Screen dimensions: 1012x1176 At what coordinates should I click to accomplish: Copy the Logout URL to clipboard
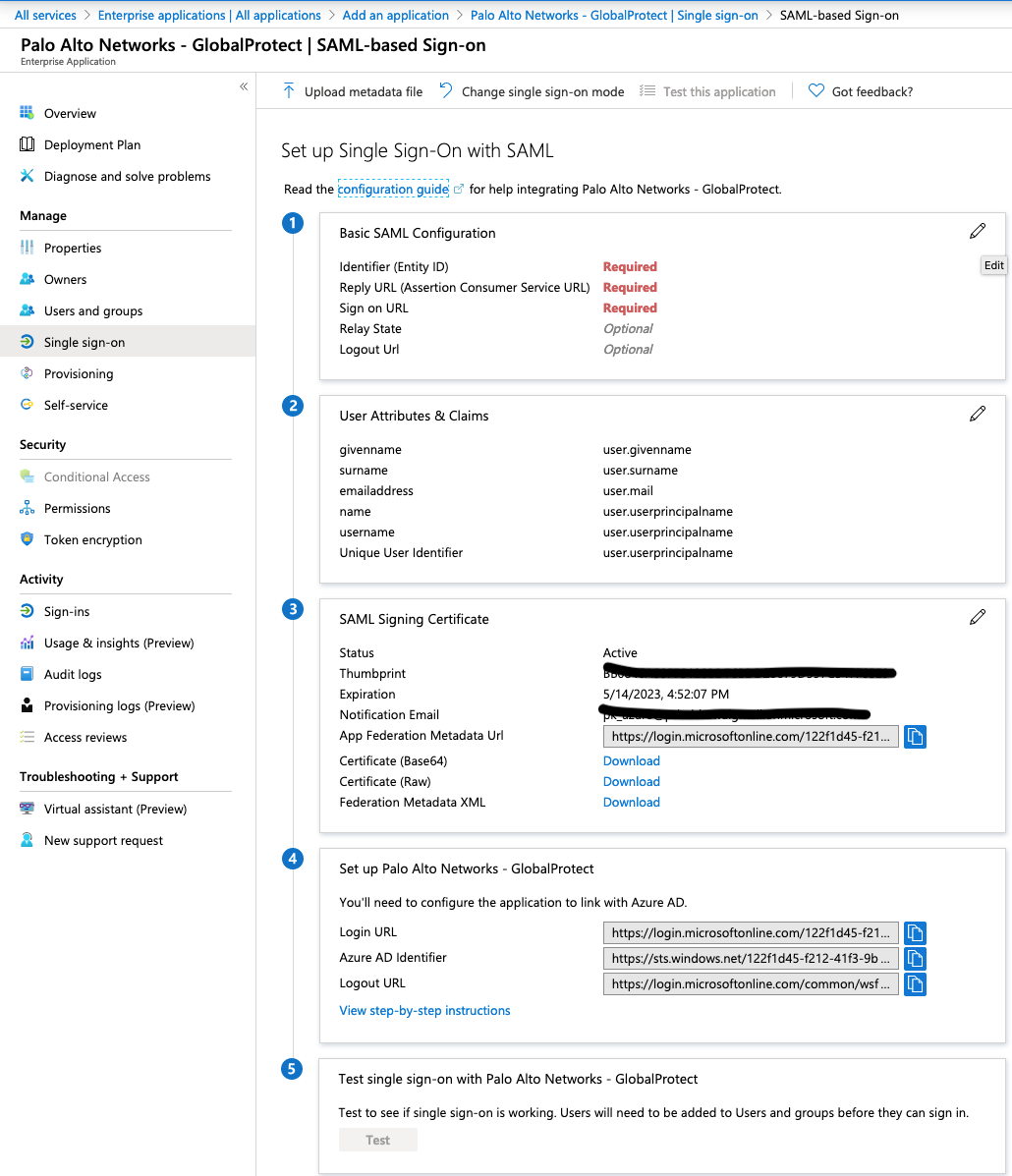click(x=915, y=984)
